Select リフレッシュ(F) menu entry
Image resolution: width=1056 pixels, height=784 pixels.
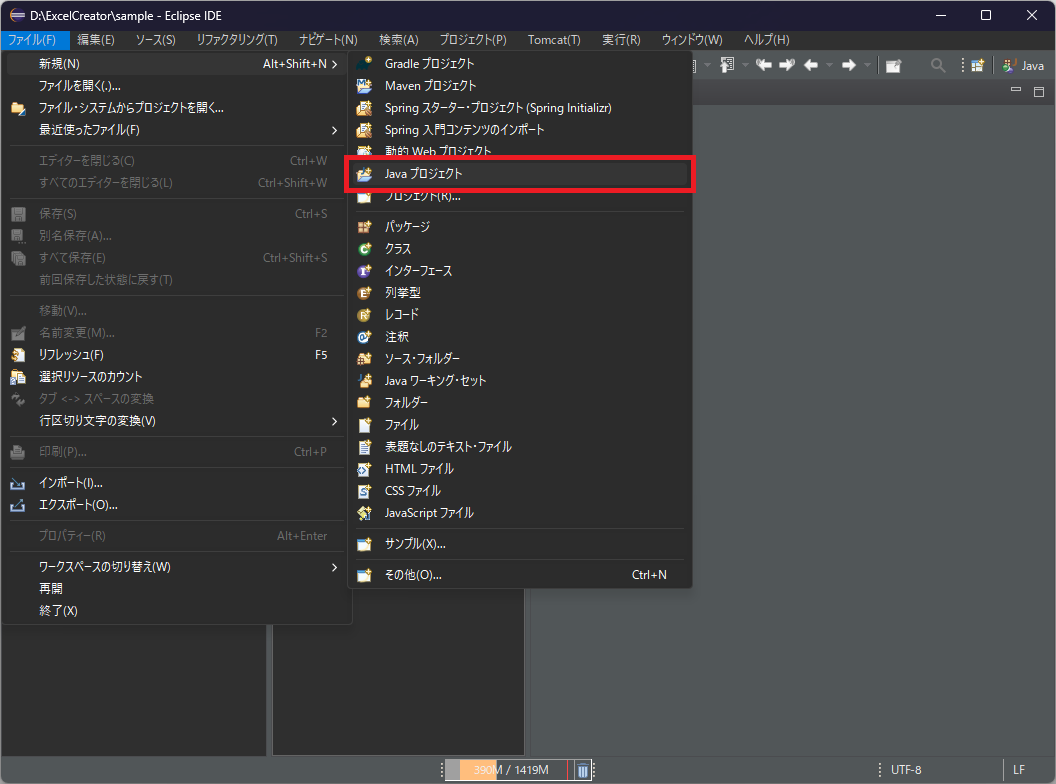pyautogui.click(x=176, y=355)
